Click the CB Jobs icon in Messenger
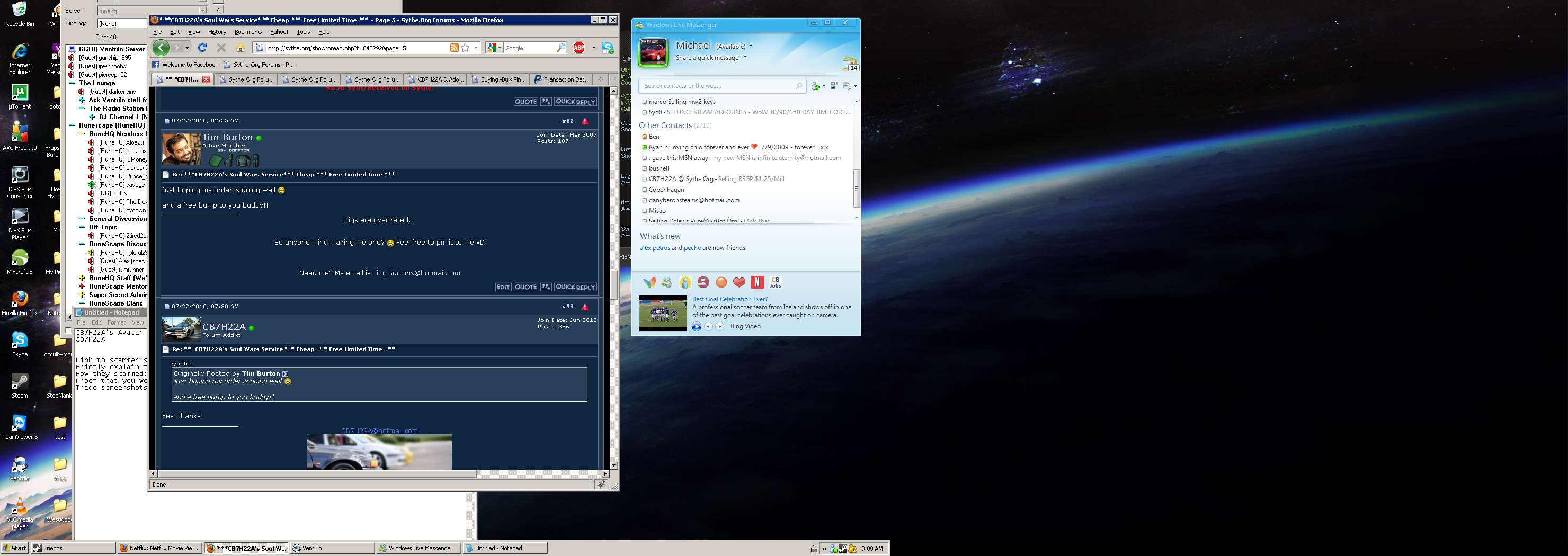Screen dimensions: 1568x556 (776, 282)
